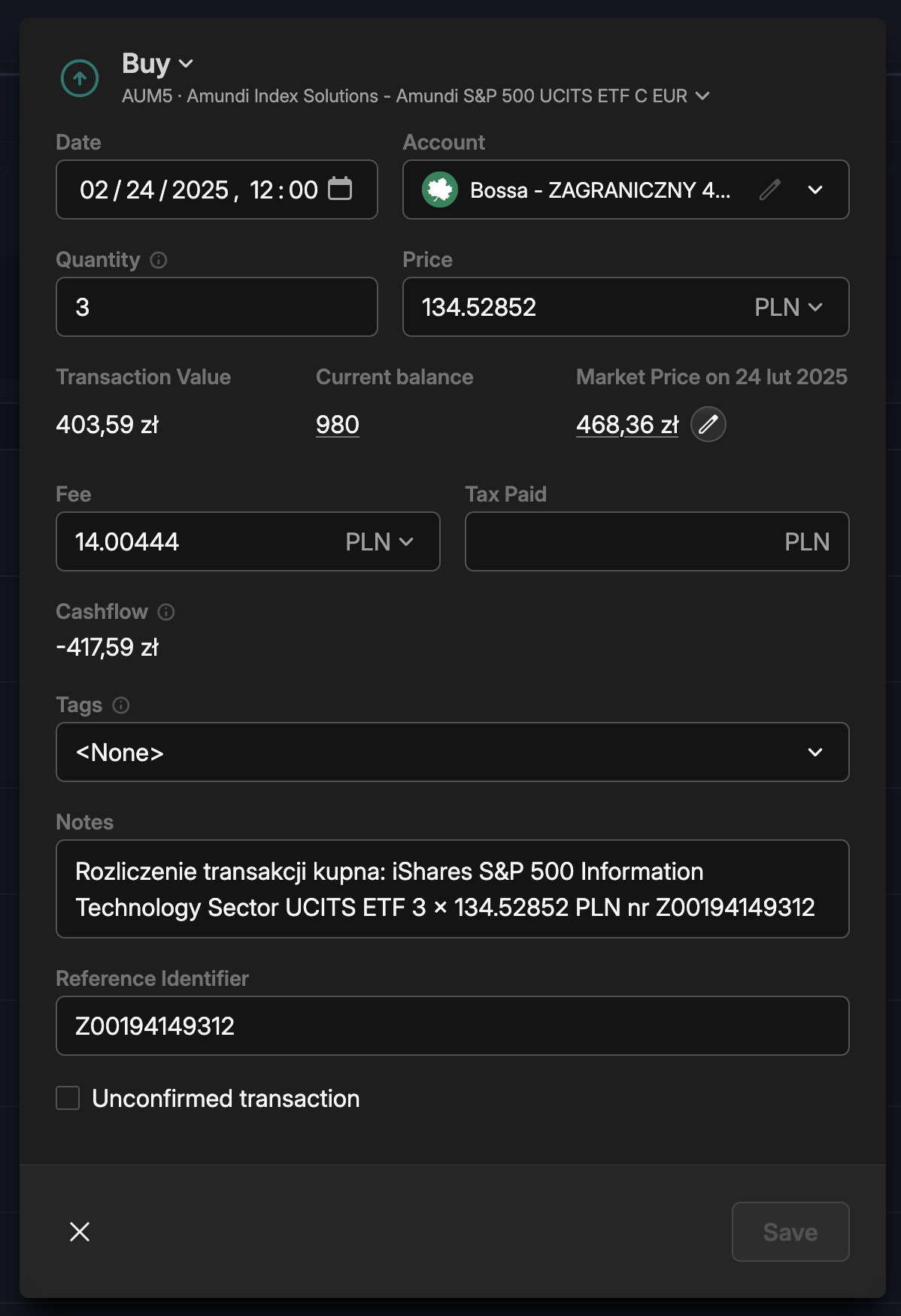Viewport: 901px width, 1316px height.
Task: Click the Cashflow value -417,59 zł
Action: (108, 647)
